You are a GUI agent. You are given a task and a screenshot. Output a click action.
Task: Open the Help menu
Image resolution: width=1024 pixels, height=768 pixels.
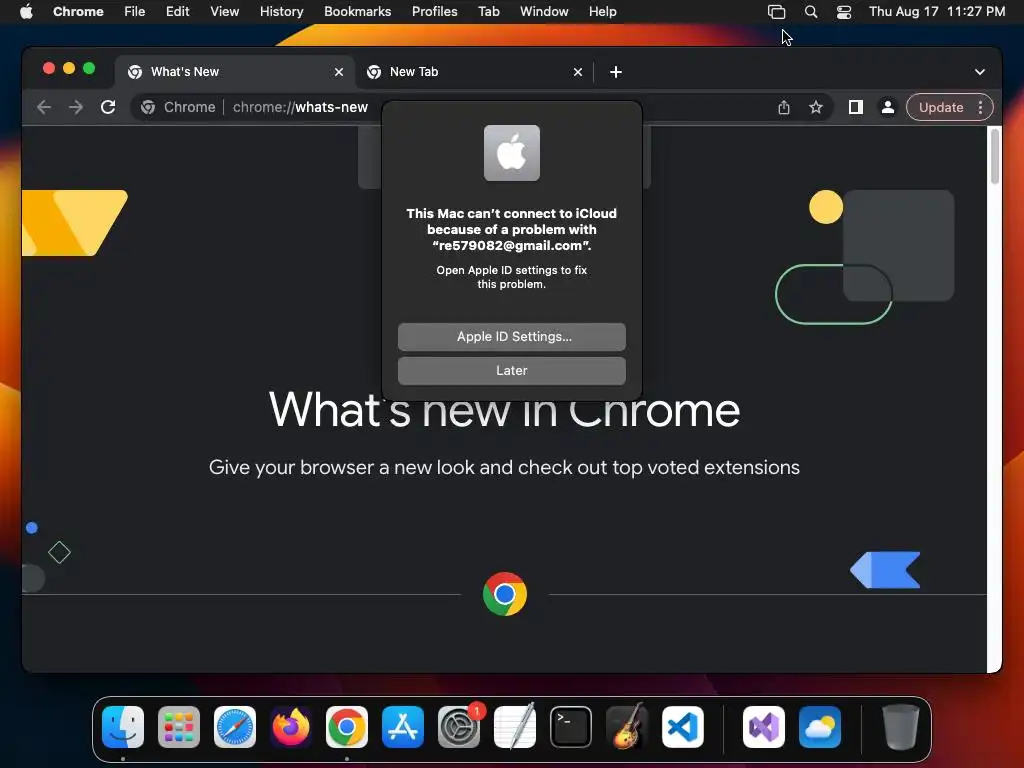602,12
